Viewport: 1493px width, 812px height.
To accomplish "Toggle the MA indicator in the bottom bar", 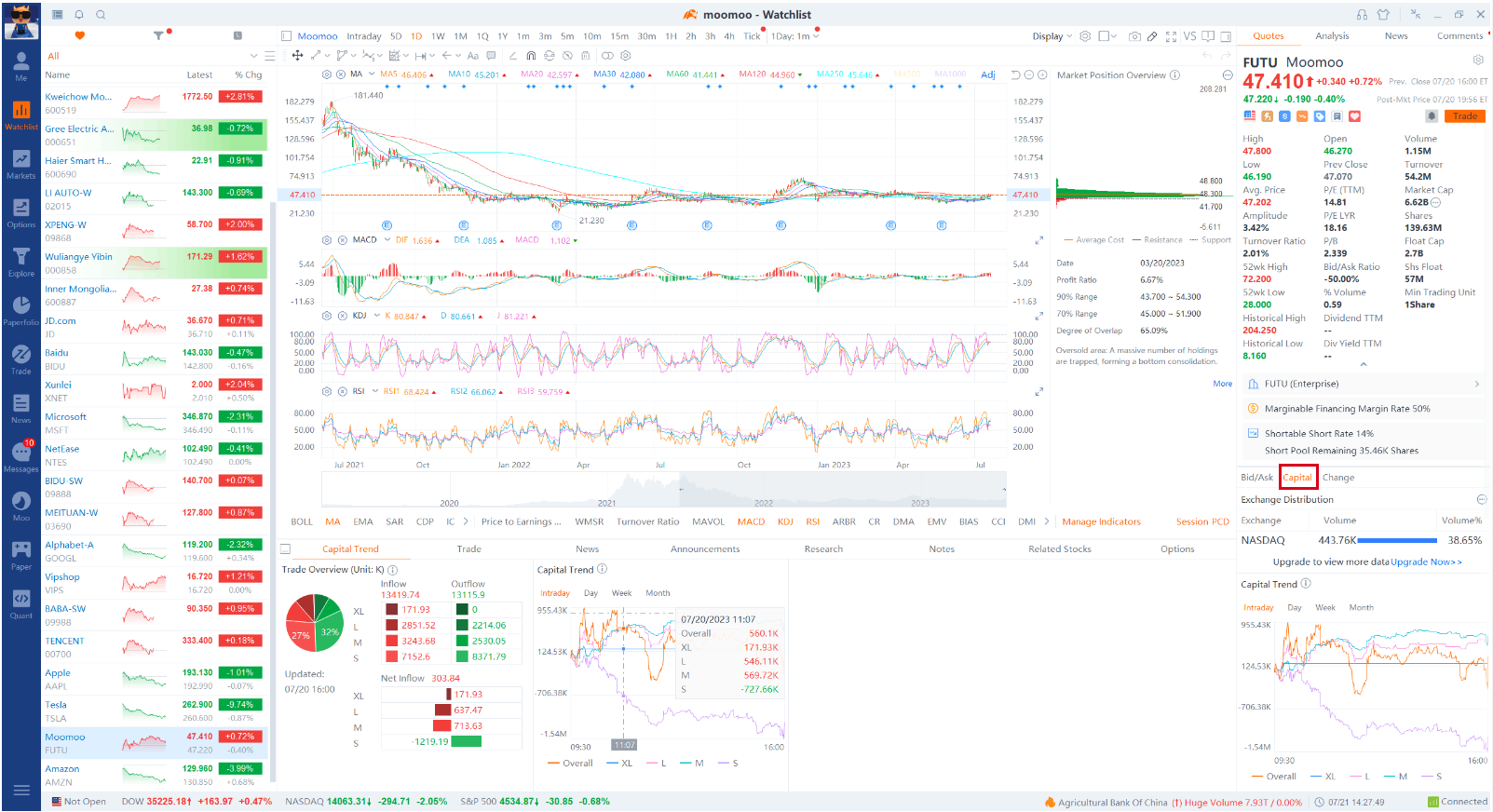I will pyautogui.click(x=333, y=521).
